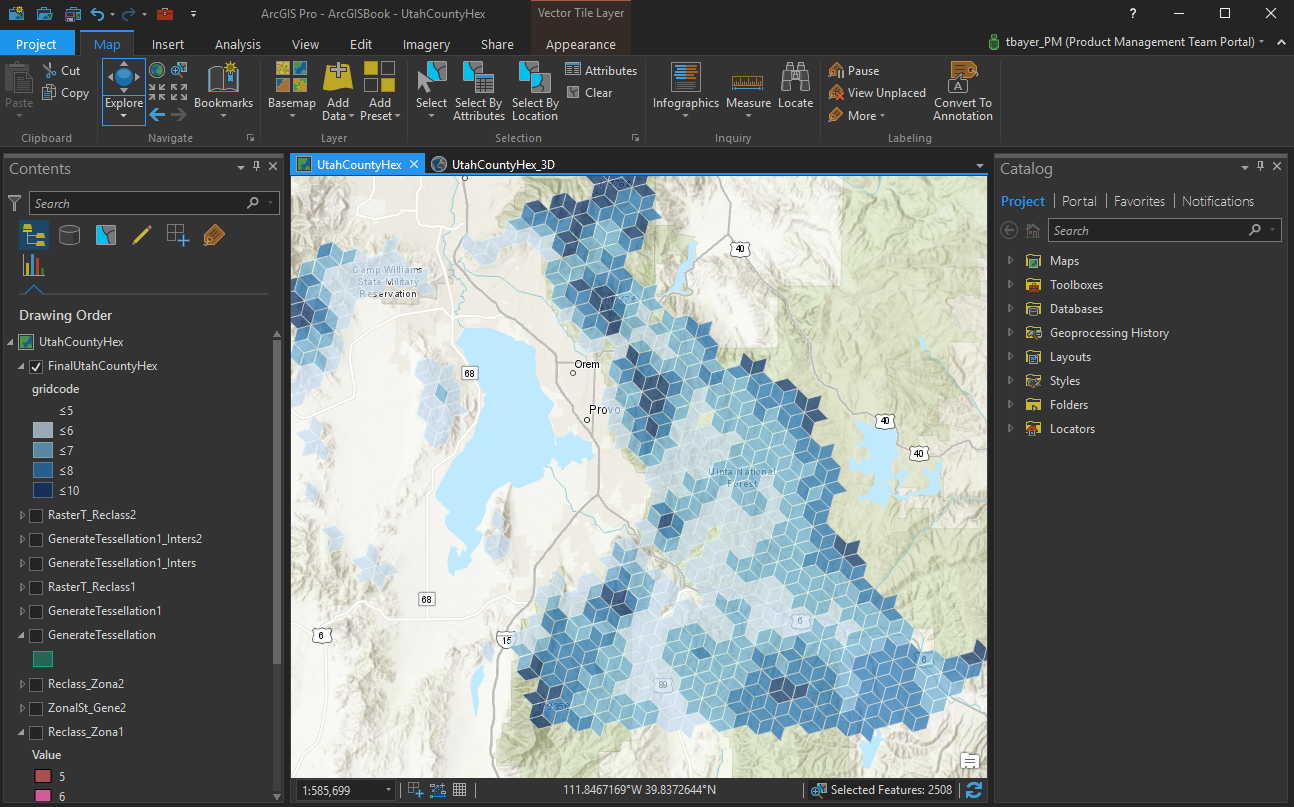Open the Portal link in Catalog
The width and height of the screenshot is (1294, 807).
pos(1079,201)
